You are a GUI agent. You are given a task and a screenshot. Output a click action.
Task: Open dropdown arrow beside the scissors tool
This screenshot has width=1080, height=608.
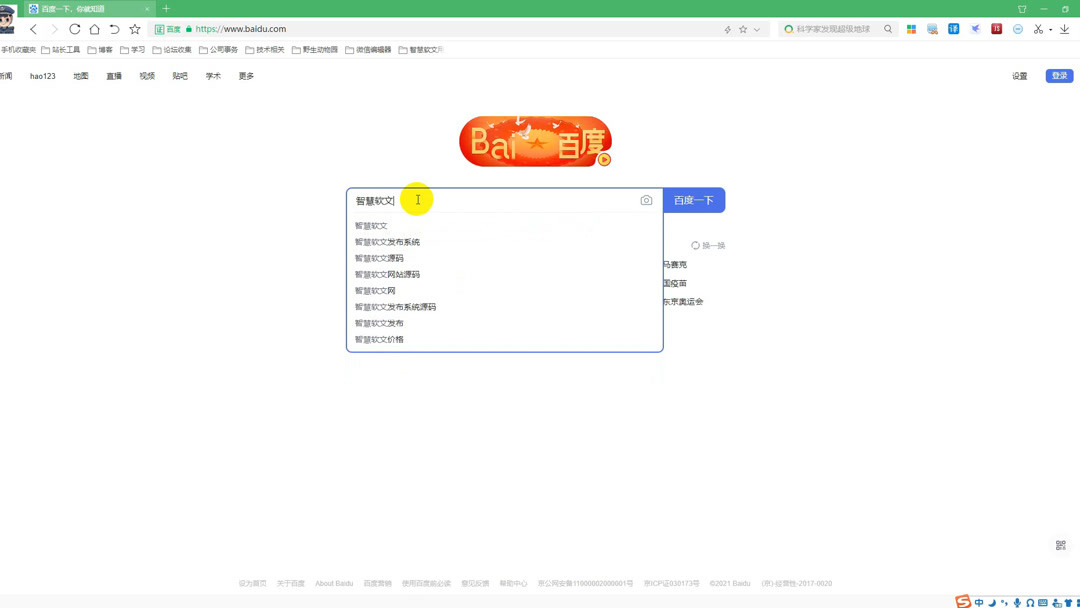[x=1050, y=29]
